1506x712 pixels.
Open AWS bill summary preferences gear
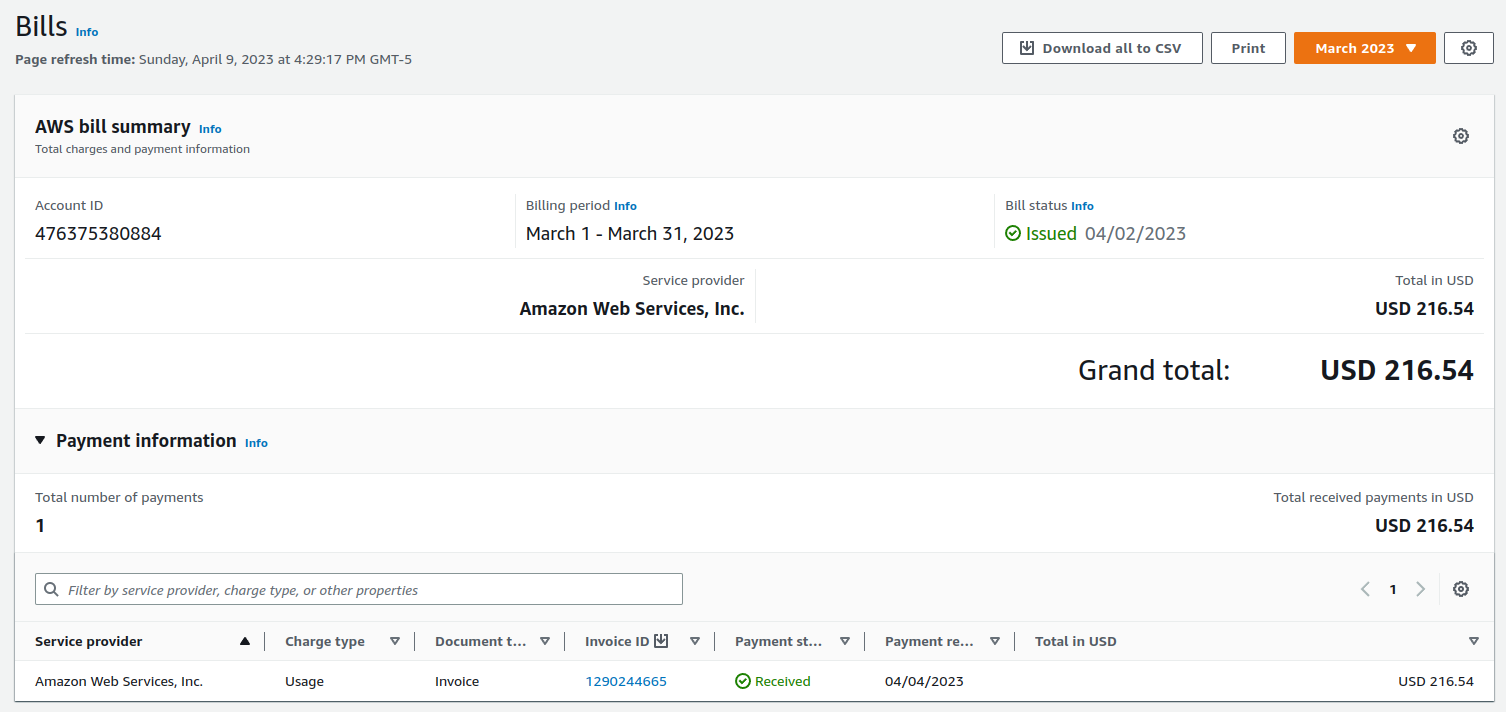(x=1461, y=136)
